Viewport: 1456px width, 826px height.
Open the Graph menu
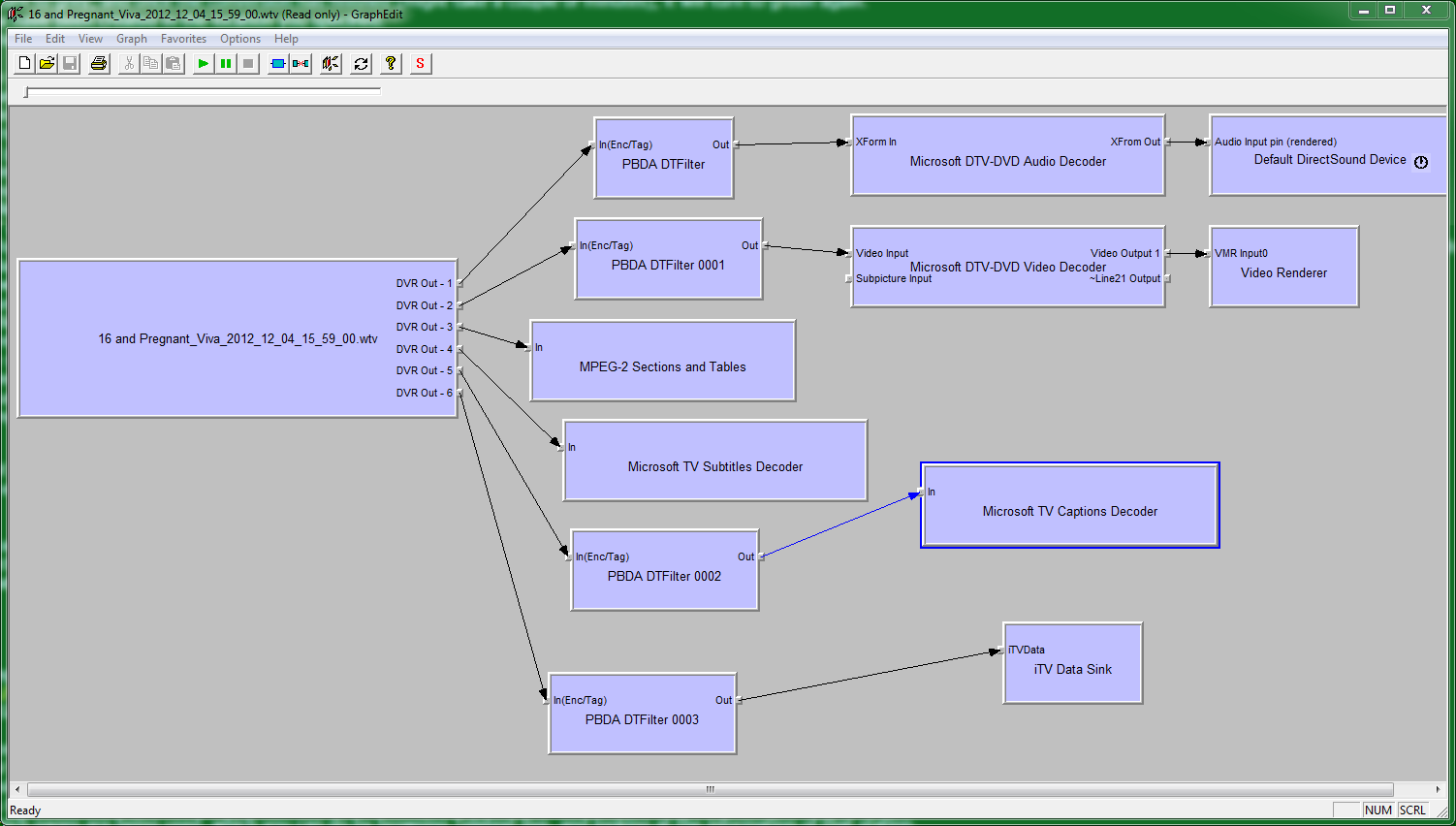[x=132, y=39]
